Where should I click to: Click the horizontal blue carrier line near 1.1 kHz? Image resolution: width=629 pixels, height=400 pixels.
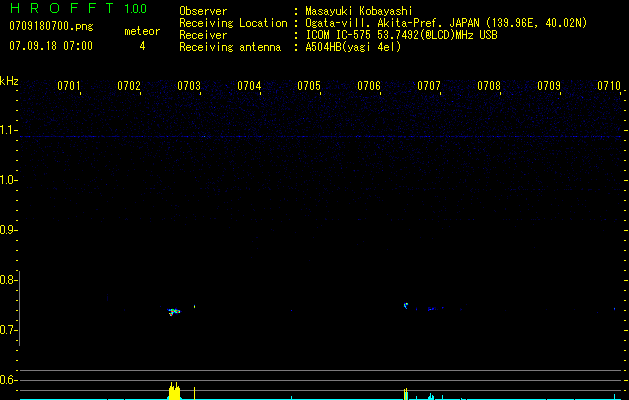coord(320,137)
